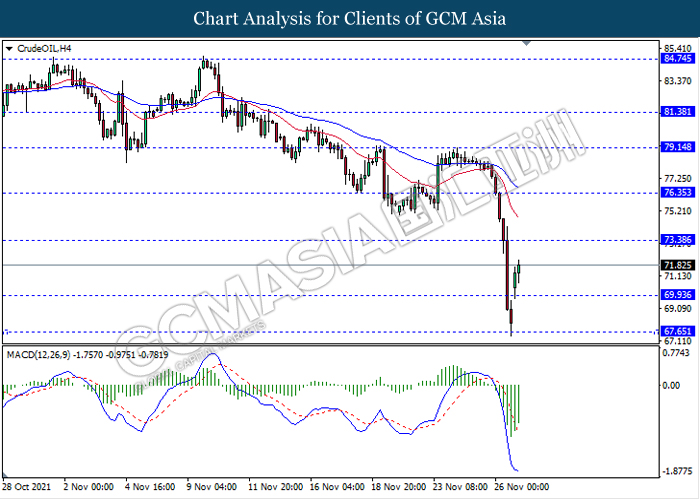Click the Chart Analysis for Clients header title

coord(350,19)
